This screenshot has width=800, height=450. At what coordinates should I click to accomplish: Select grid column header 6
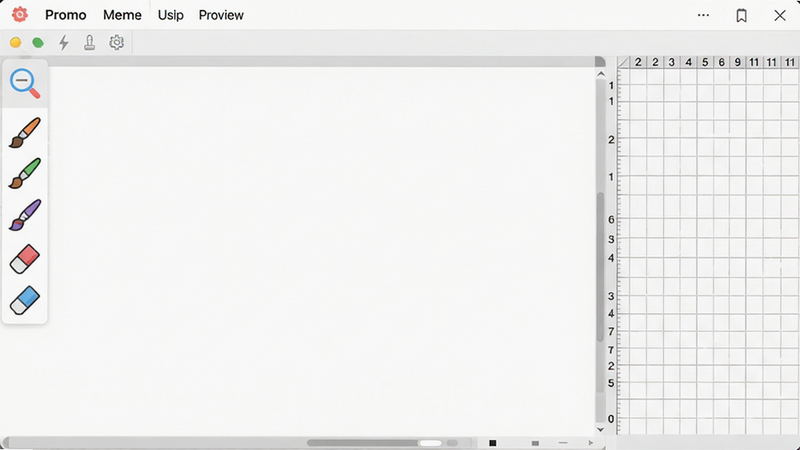coord(721,62)
